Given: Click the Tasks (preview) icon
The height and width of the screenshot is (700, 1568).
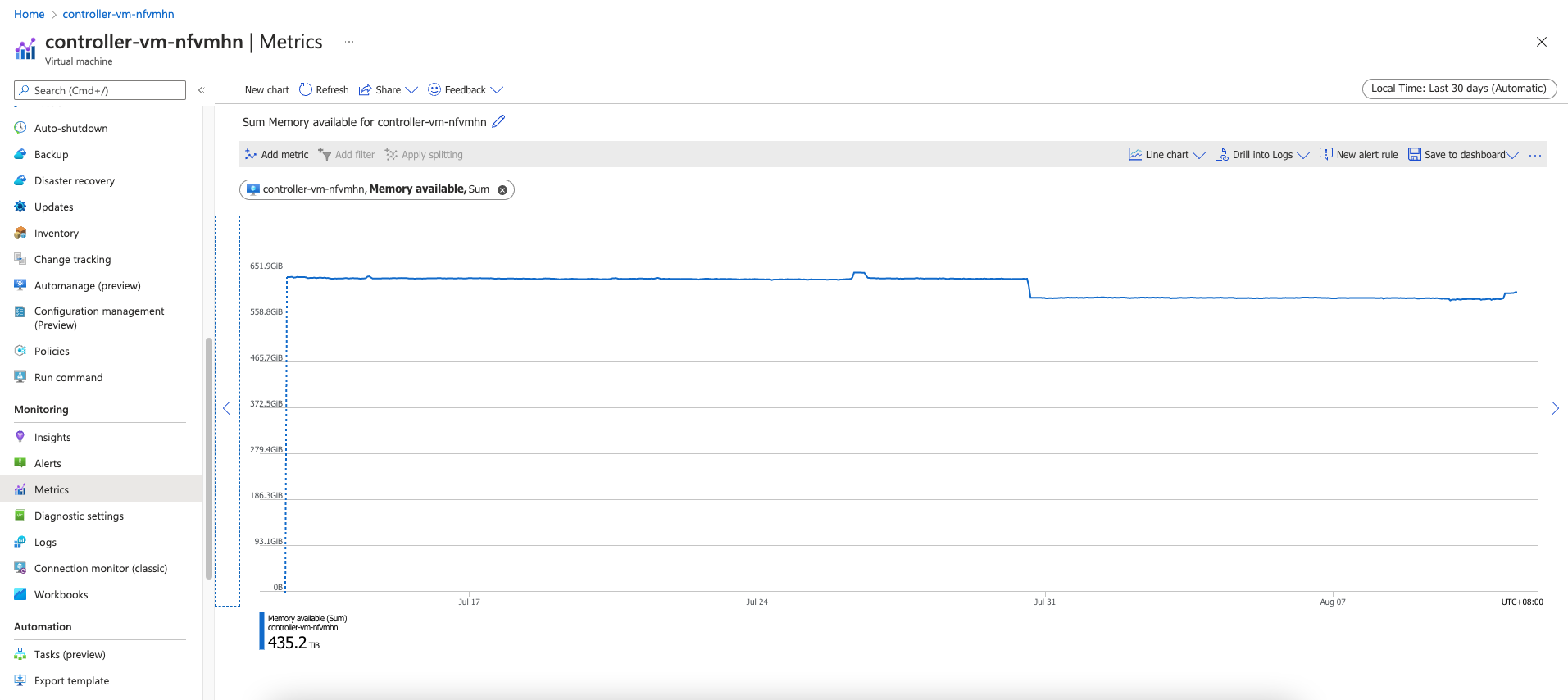Looking at the screenshot, I should point(20,654).
